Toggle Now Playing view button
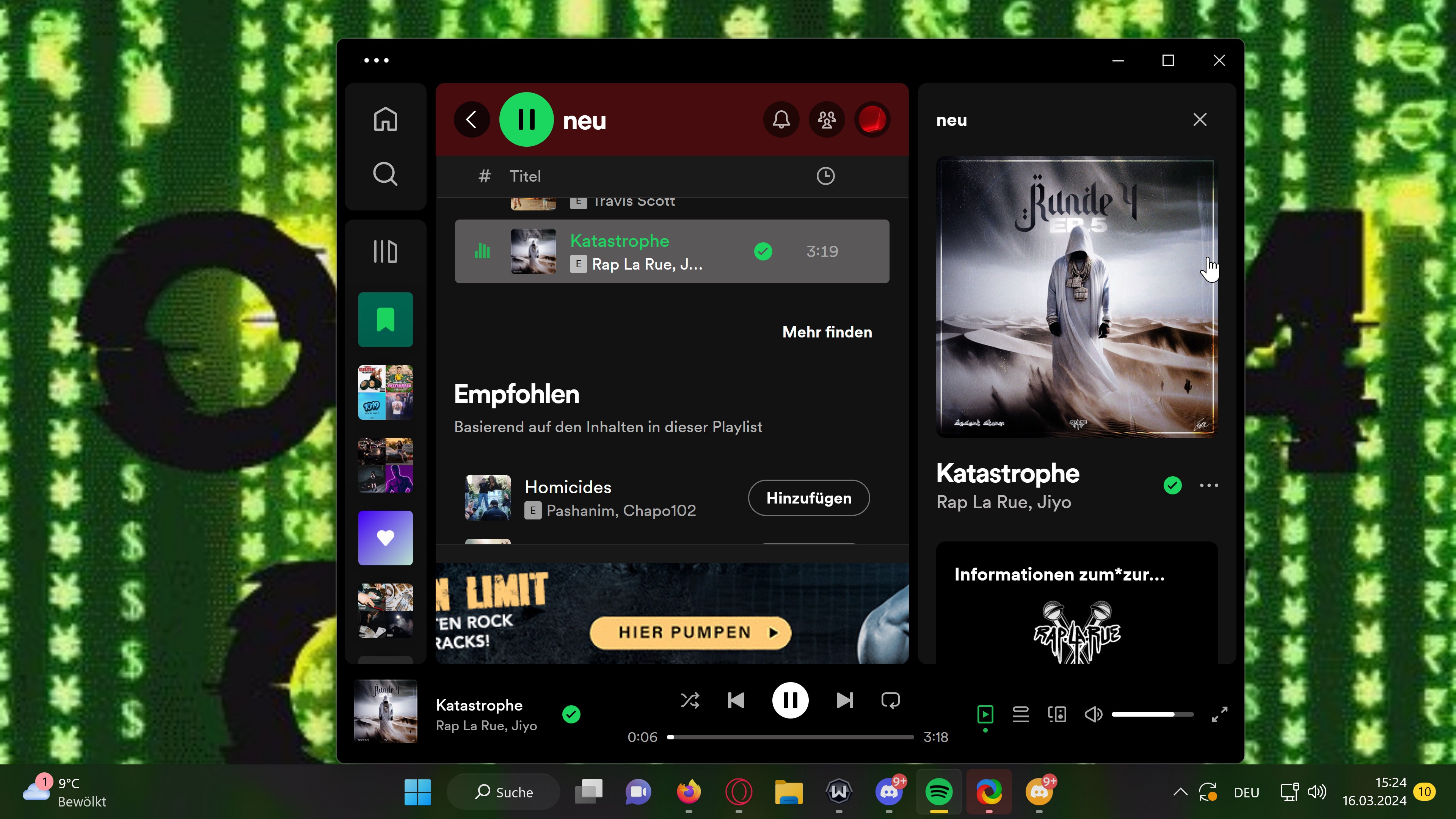This screenshot has height=819, width=1456. (x=985, y=714)
